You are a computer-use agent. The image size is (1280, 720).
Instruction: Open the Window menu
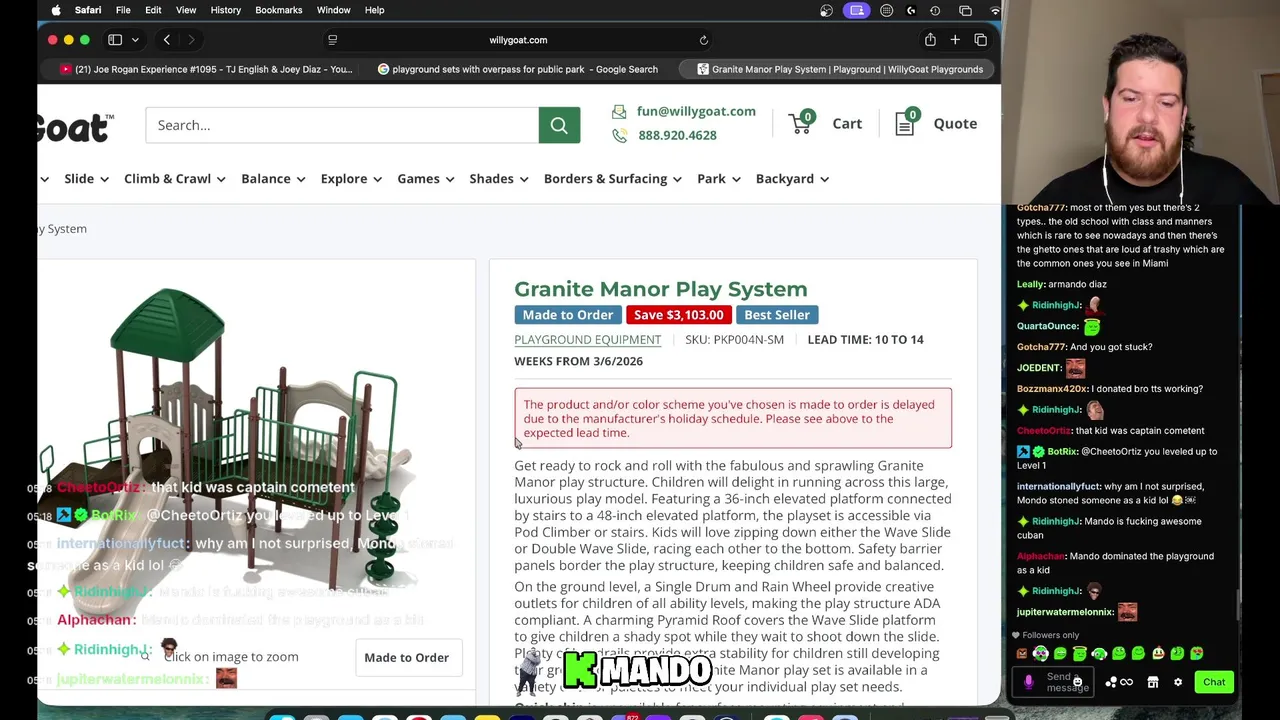tap(334, 10)
